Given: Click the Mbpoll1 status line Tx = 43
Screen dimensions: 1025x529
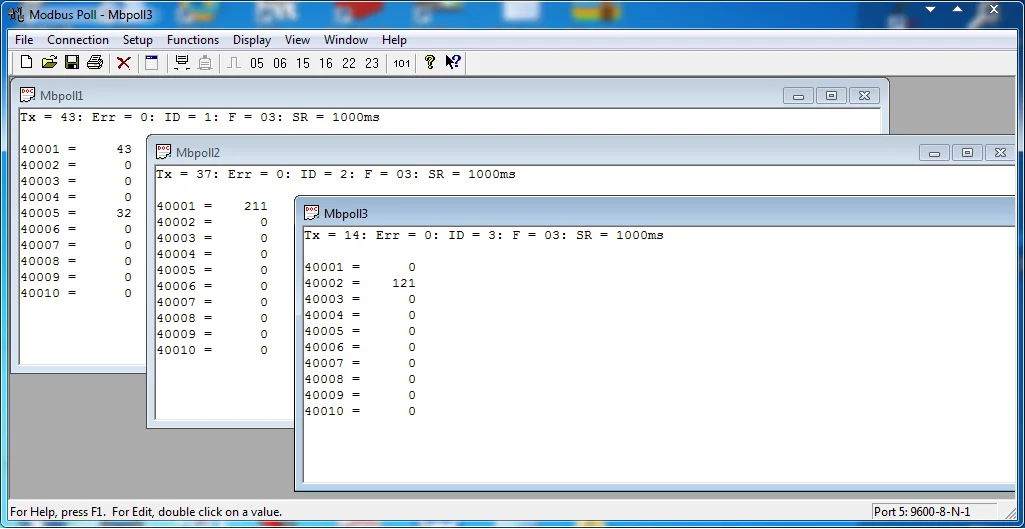Looking at the screenshot, I should point(200,118).
